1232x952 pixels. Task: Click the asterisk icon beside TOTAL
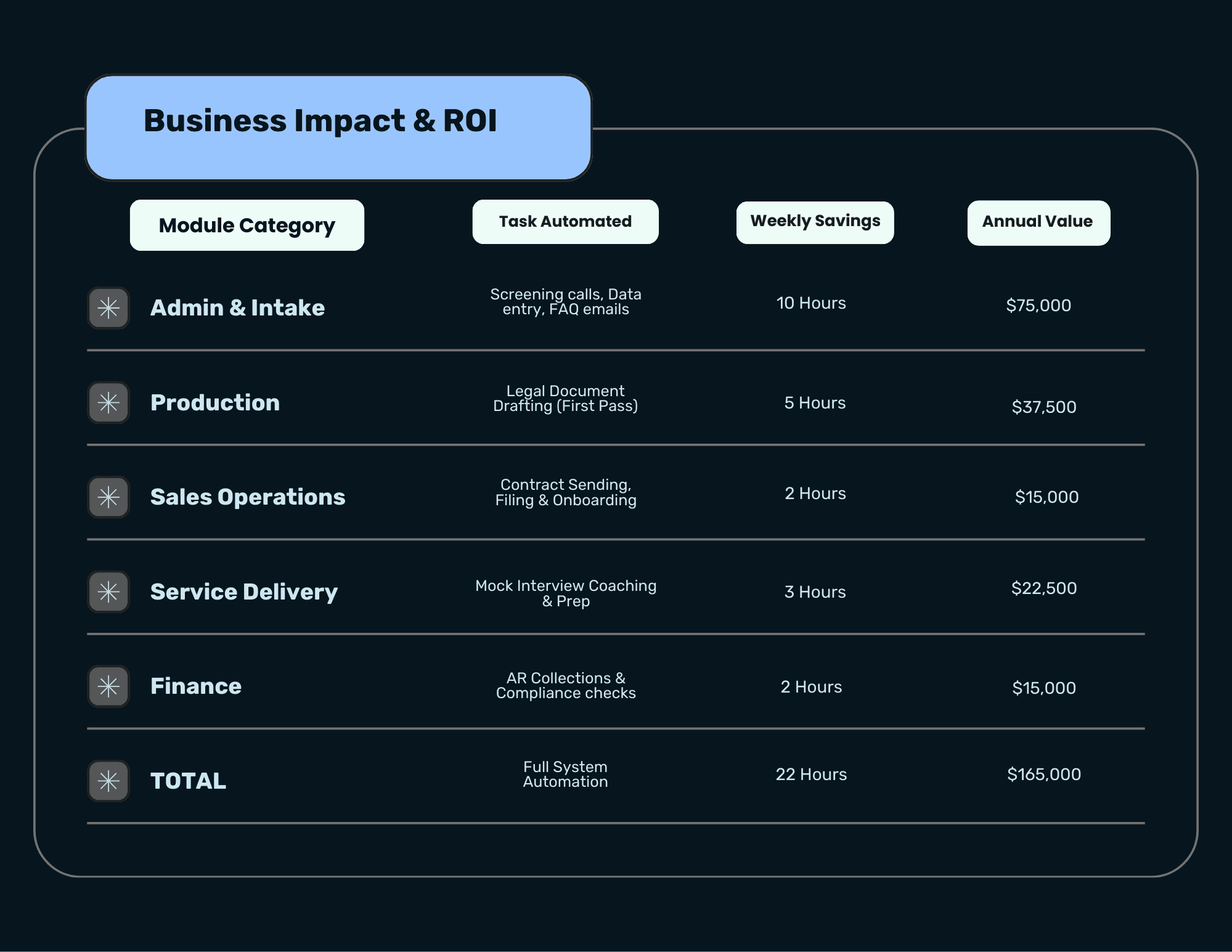click(108, 781)
